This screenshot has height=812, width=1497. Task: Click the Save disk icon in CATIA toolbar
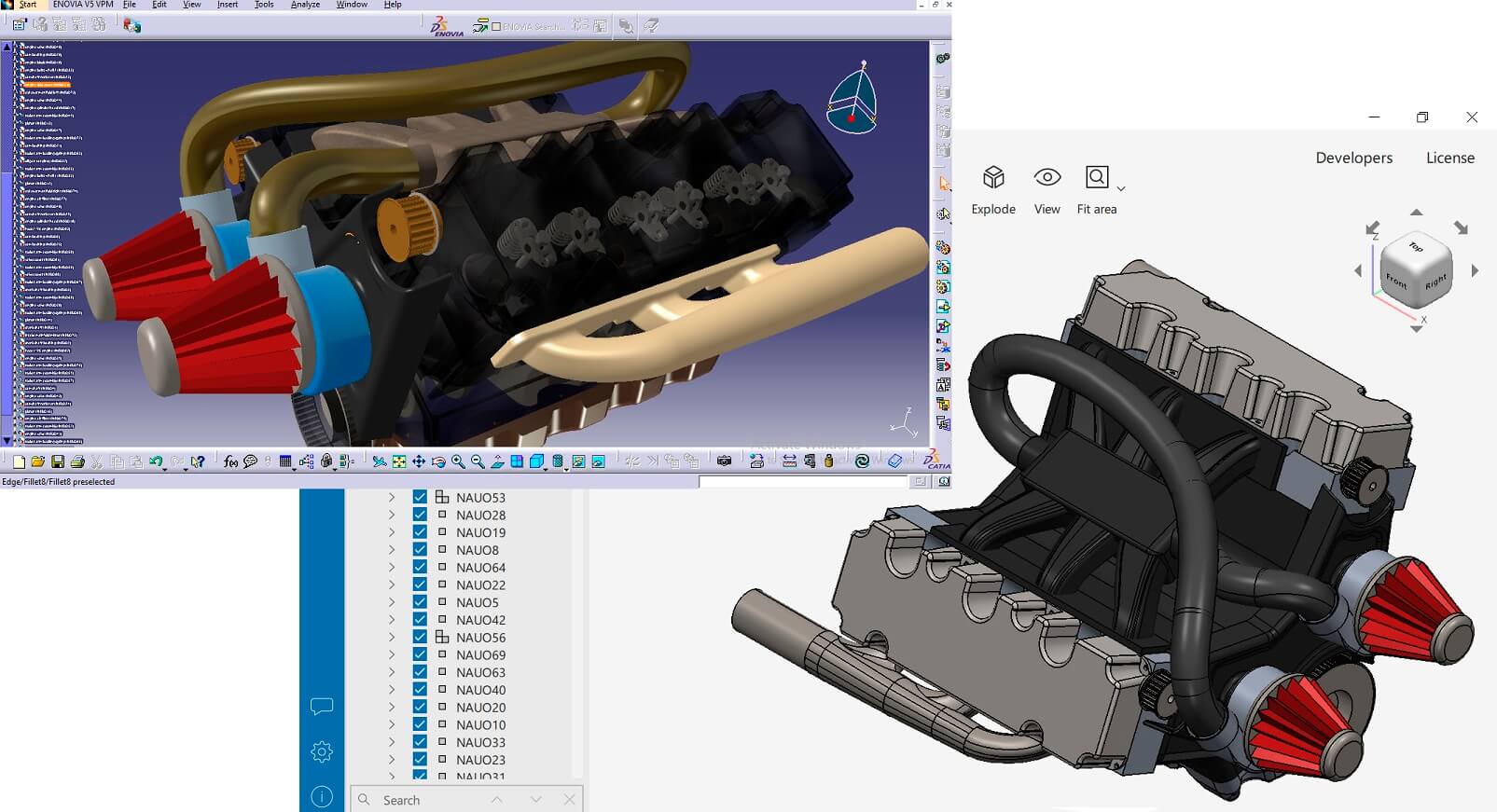[x=58, y=461]
